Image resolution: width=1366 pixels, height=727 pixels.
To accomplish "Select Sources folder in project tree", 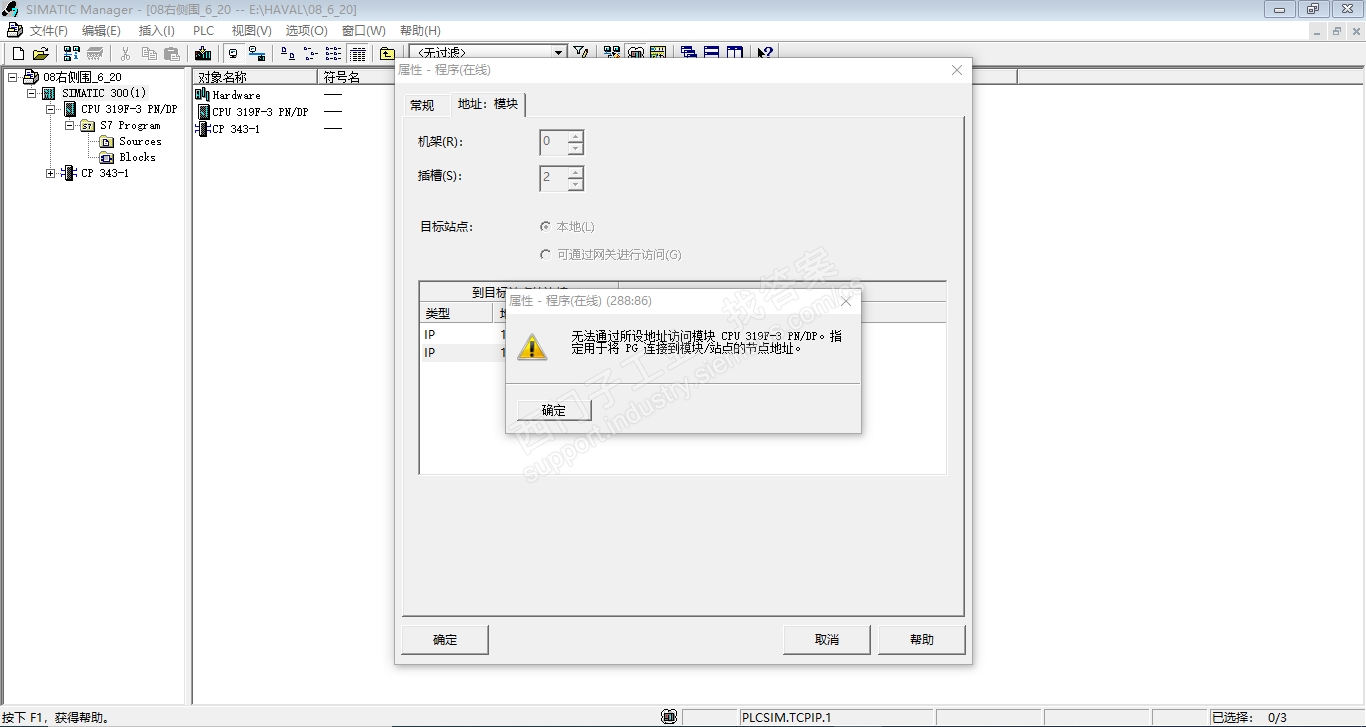I will (140, 141).
